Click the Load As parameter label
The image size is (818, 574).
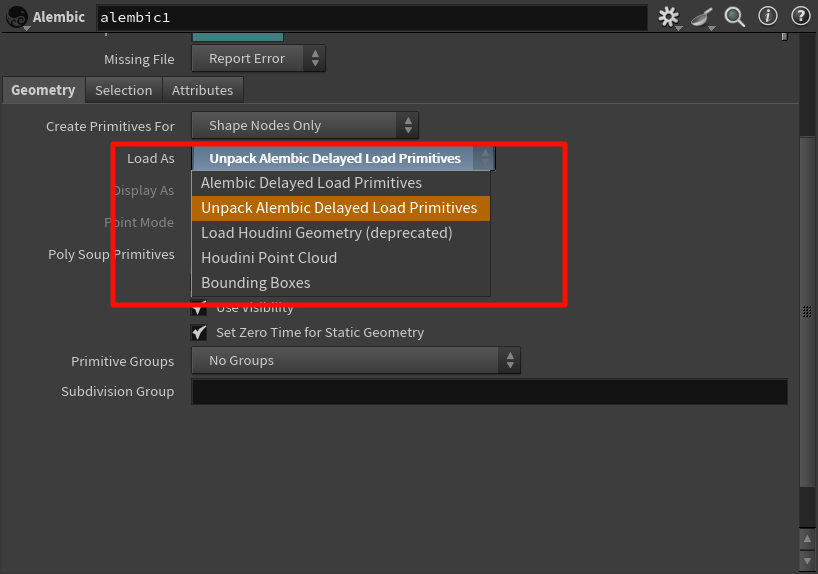[151, 159]
